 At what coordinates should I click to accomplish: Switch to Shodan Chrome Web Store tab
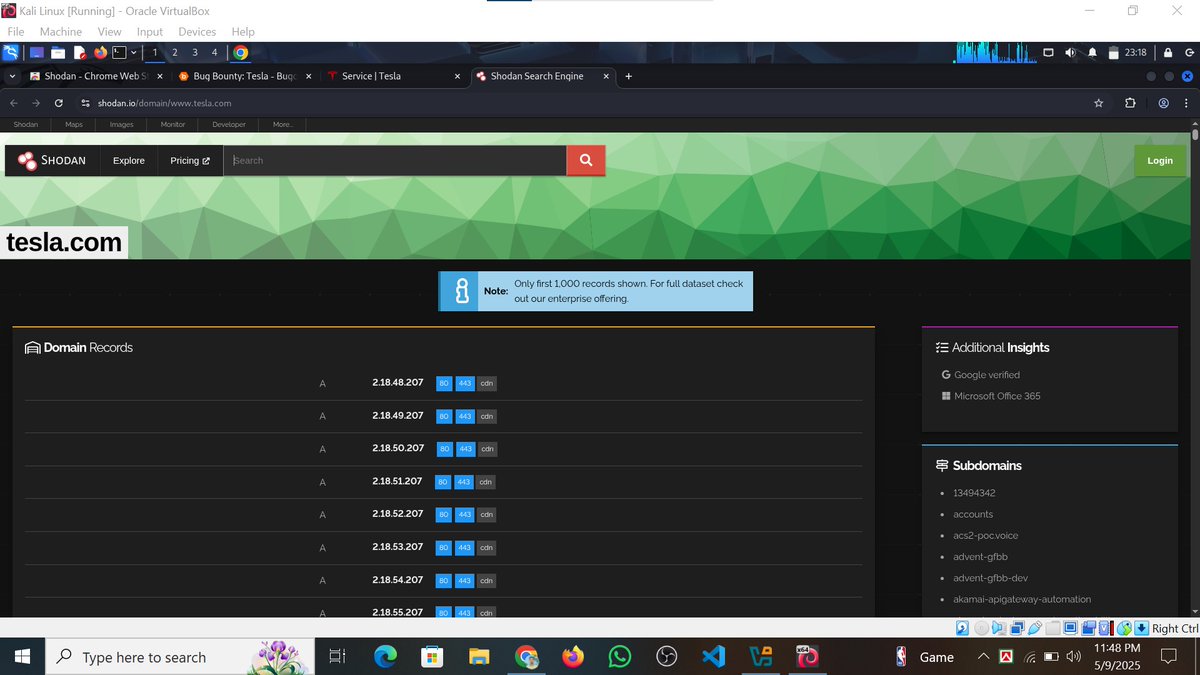coord(95,76)
